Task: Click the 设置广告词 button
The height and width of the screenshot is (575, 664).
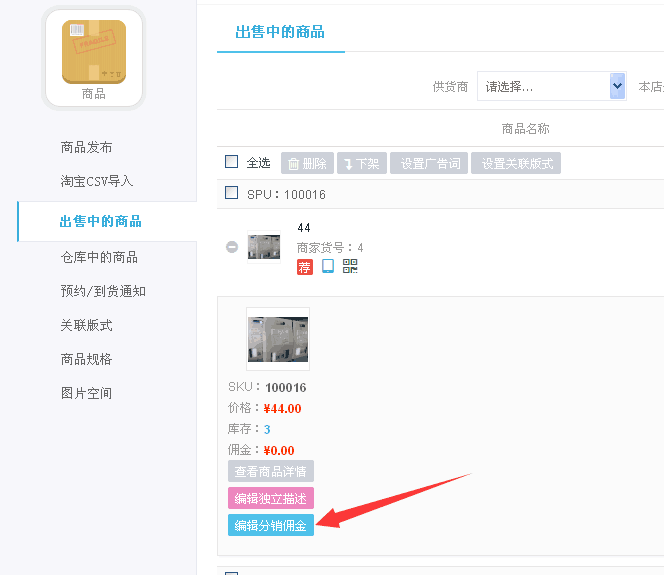Action: pyautogui.click(x=429, y=163)
